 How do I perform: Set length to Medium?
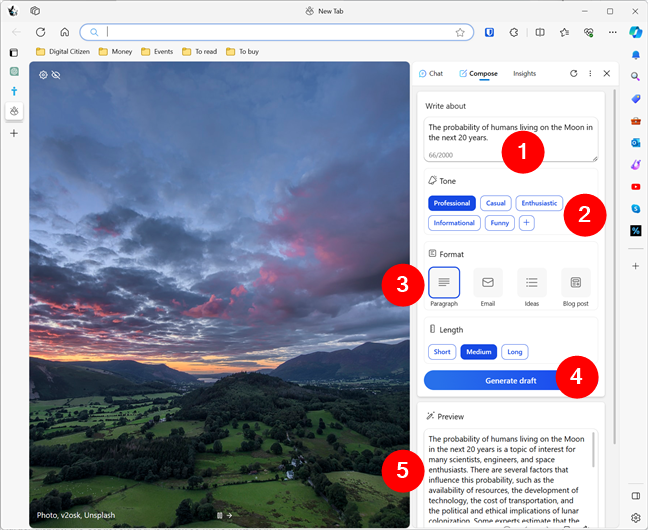point(479,352)
